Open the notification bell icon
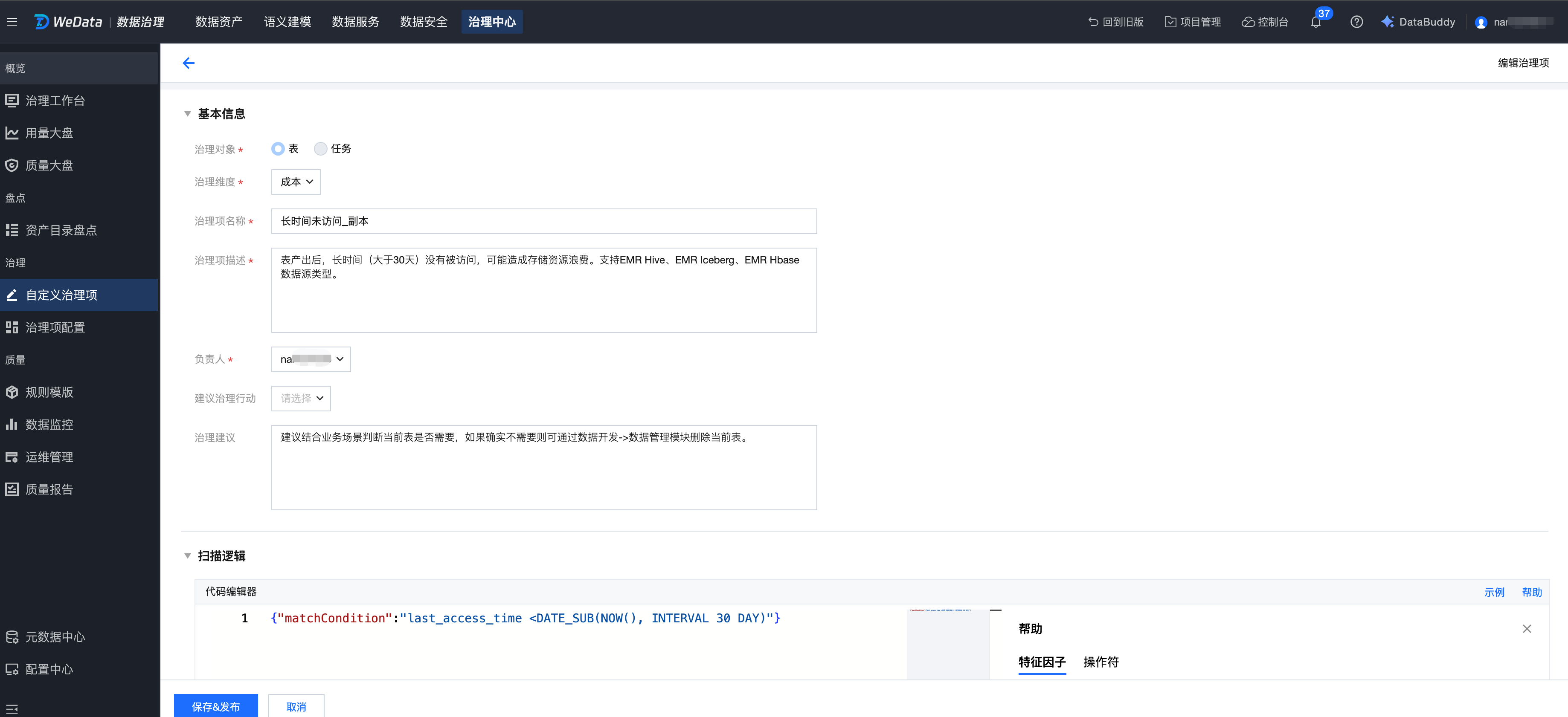Viewport: 1568px width, 717px height. [1315, 22]
